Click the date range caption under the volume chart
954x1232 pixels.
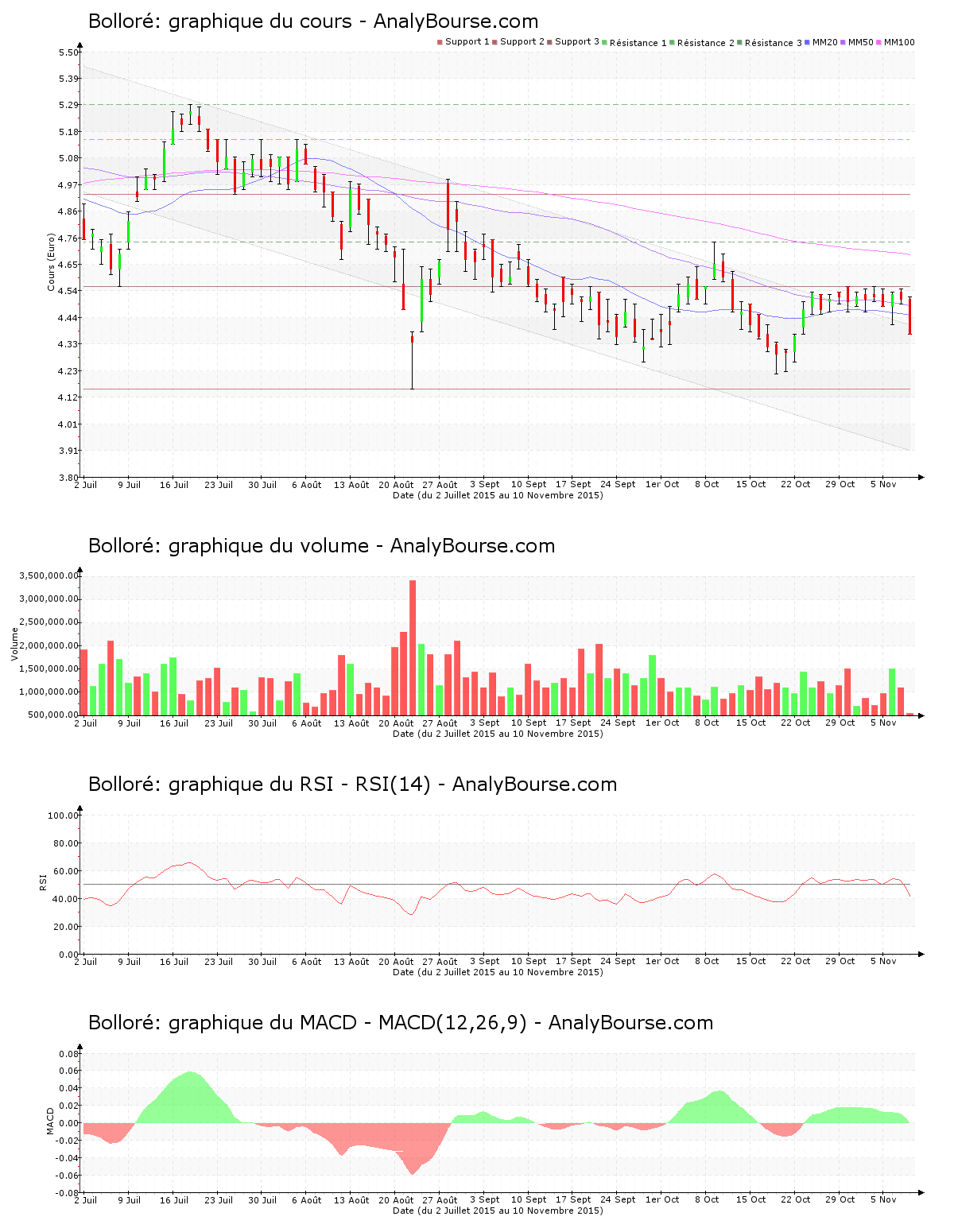click(x=498, y=734)
